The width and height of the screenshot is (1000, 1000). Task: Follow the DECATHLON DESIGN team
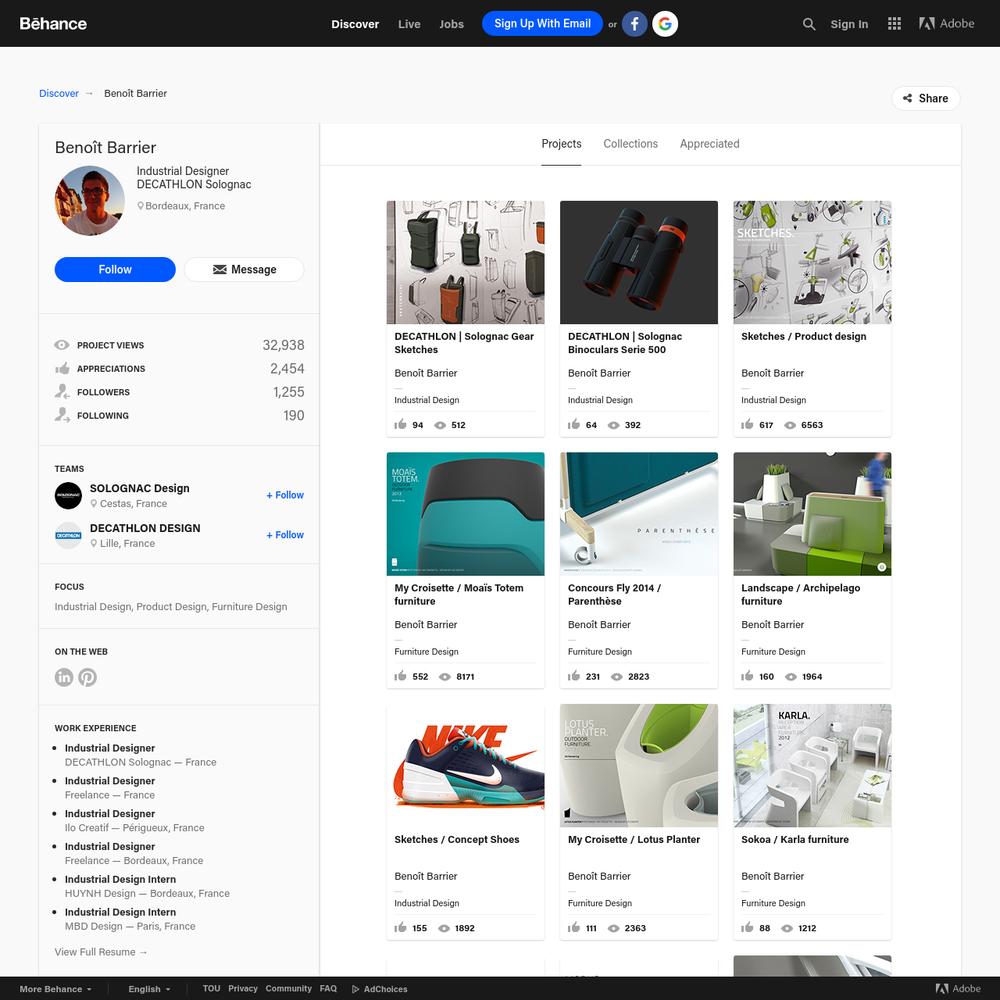click(284, 534)
